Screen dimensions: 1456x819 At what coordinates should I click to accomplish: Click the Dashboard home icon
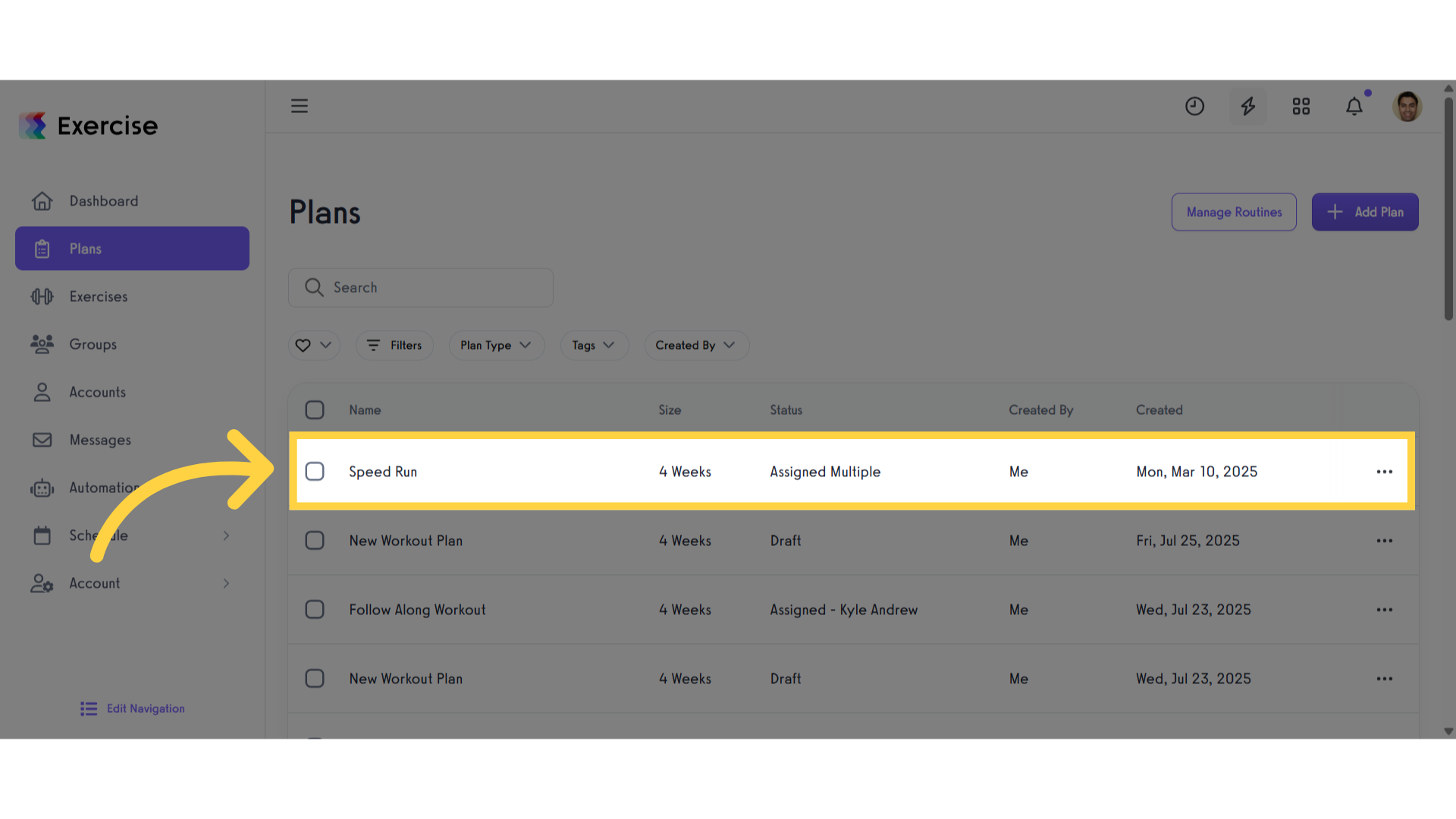click(x=42, y=201)
